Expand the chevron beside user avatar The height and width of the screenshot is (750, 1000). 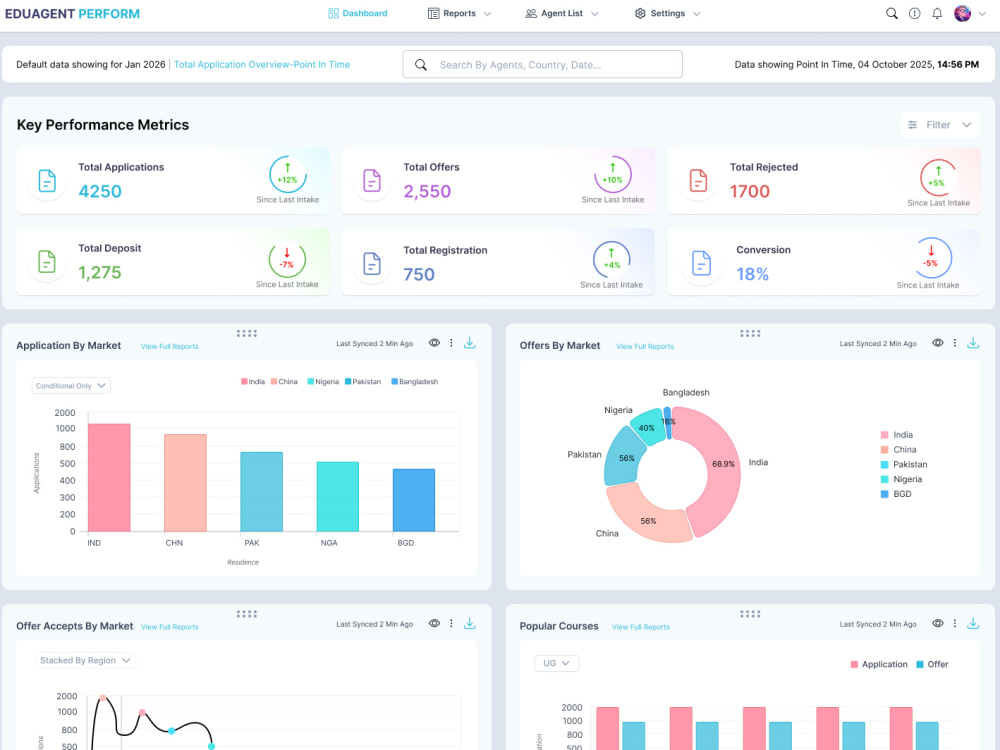point(982,13)
